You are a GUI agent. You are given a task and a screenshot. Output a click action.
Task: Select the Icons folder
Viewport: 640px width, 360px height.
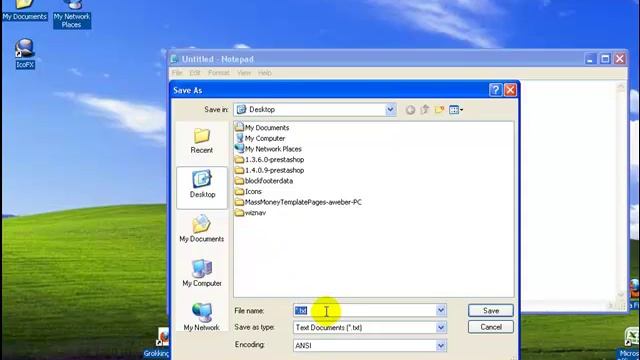point(248,191)
